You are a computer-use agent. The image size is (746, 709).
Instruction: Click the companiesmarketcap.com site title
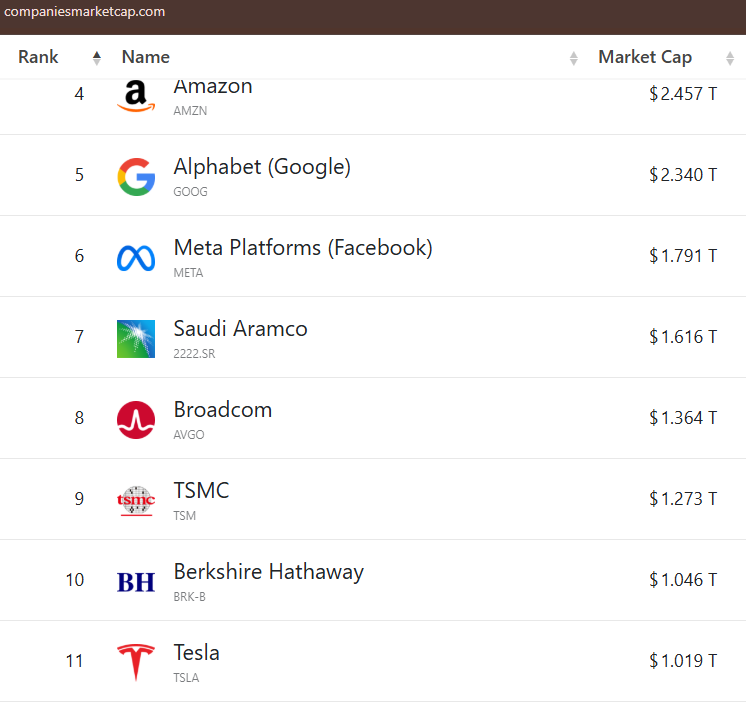(85, 12)
